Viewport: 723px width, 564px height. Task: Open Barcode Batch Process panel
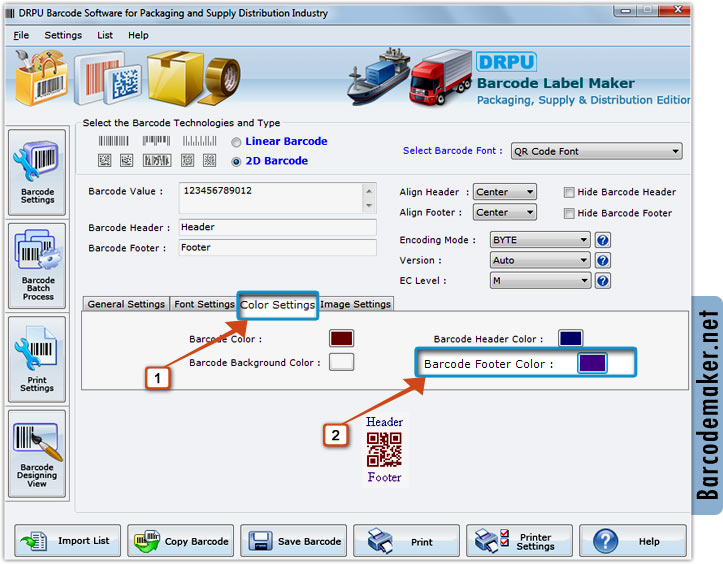coord(37,266)
